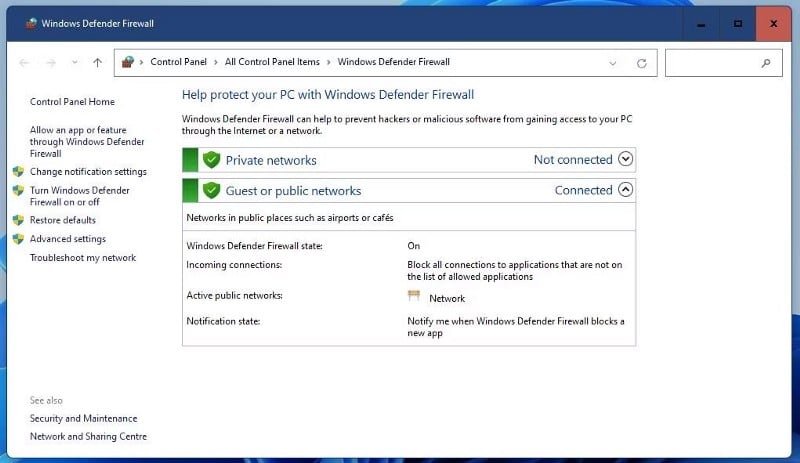Image resolution: width=800 pixels, height=463 pixels.
Task: Click the Guest or public networks shield icon
Action: pyautogui.click(x=211, y=190)
